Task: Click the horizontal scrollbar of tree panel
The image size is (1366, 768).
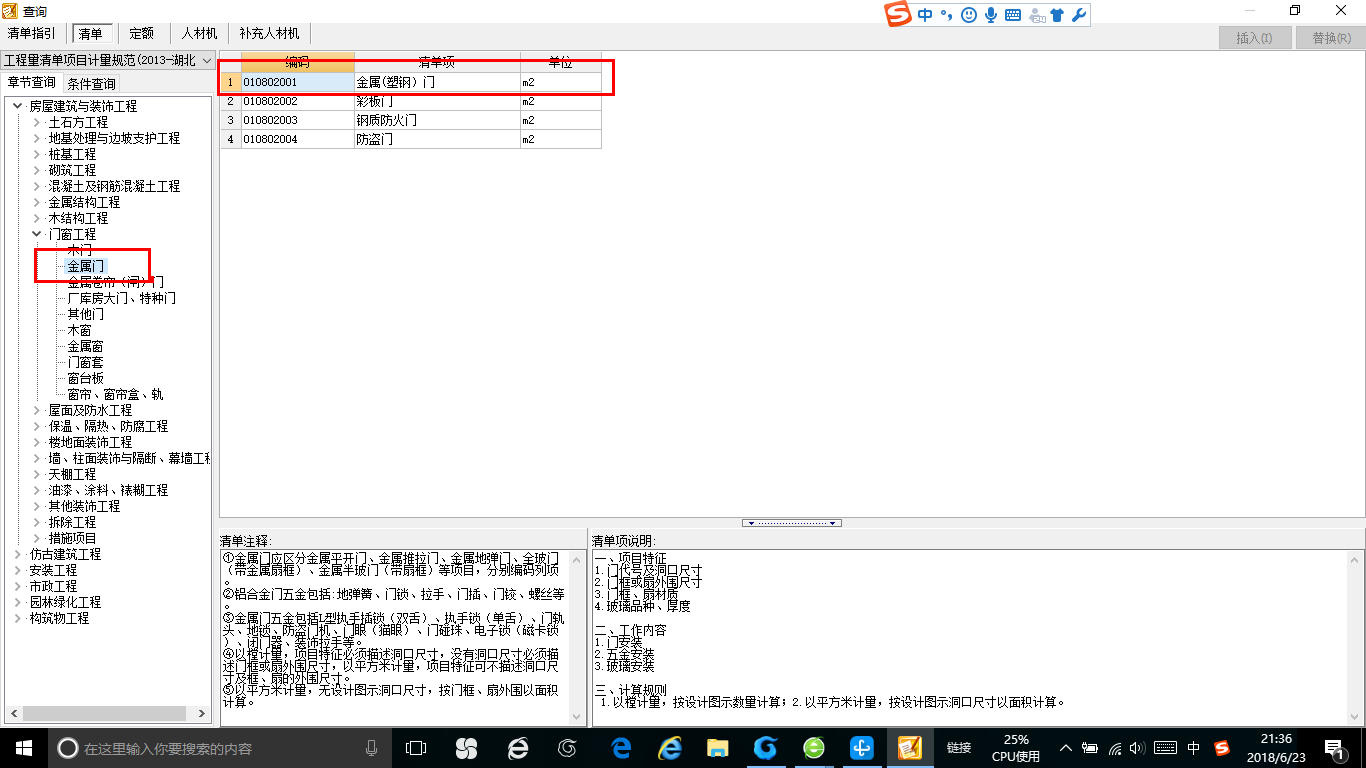Action: [108, 714]
